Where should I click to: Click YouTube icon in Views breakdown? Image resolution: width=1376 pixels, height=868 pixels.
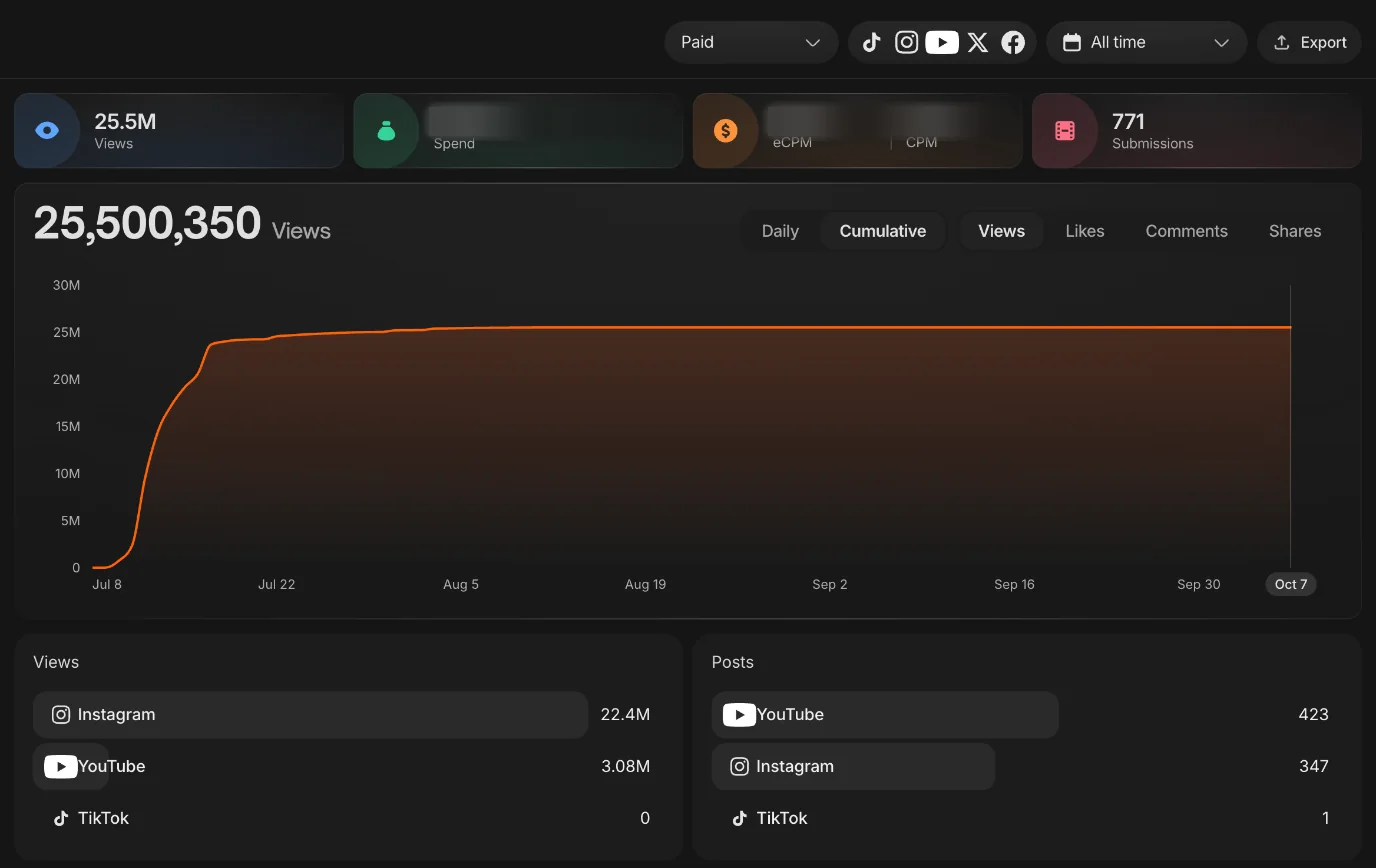[x=61, y=766]
